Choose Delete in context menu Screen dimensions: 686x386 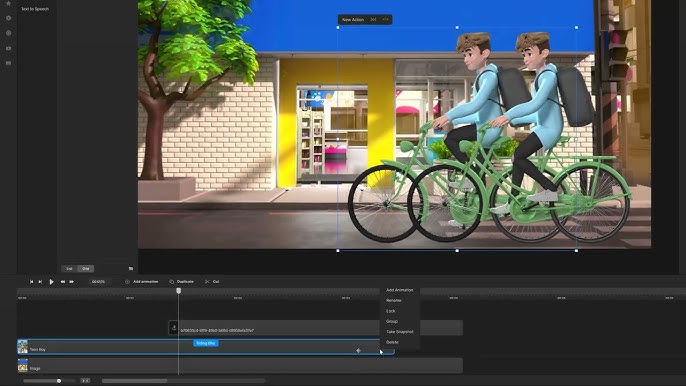point(392,343)
